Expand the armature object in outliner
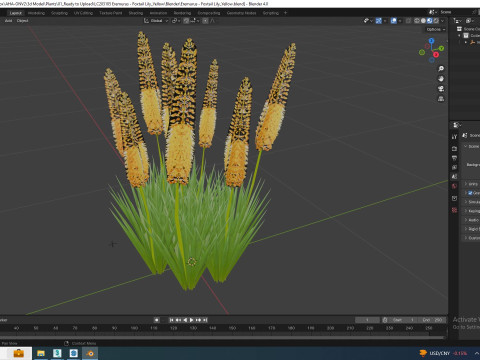 pyautogui.click(x=466, y=42)
